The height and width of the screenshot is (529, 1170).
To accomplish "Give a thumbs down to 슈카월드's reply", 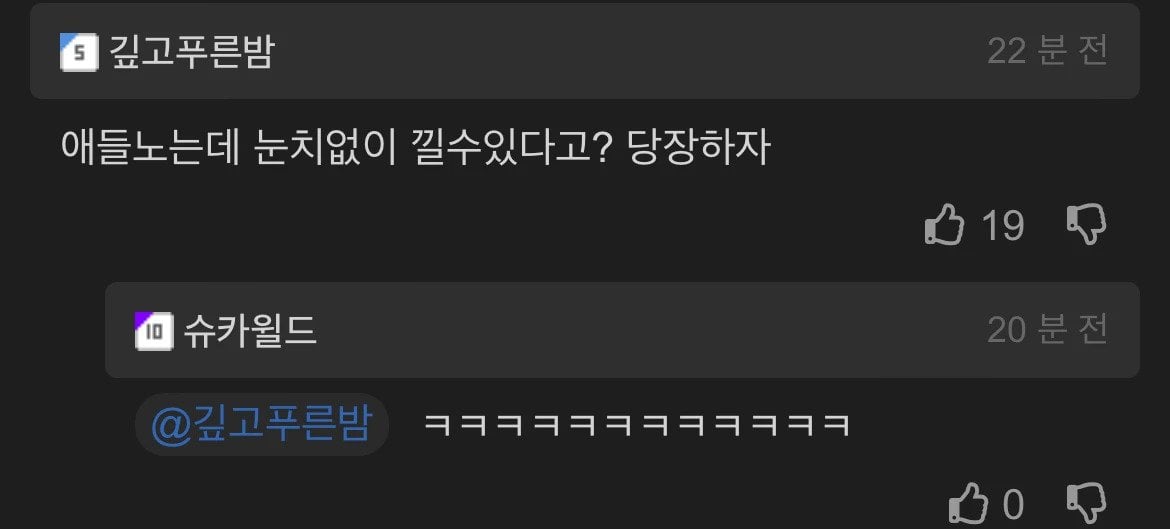I will pyautogui.click(x=1086, y=504).
